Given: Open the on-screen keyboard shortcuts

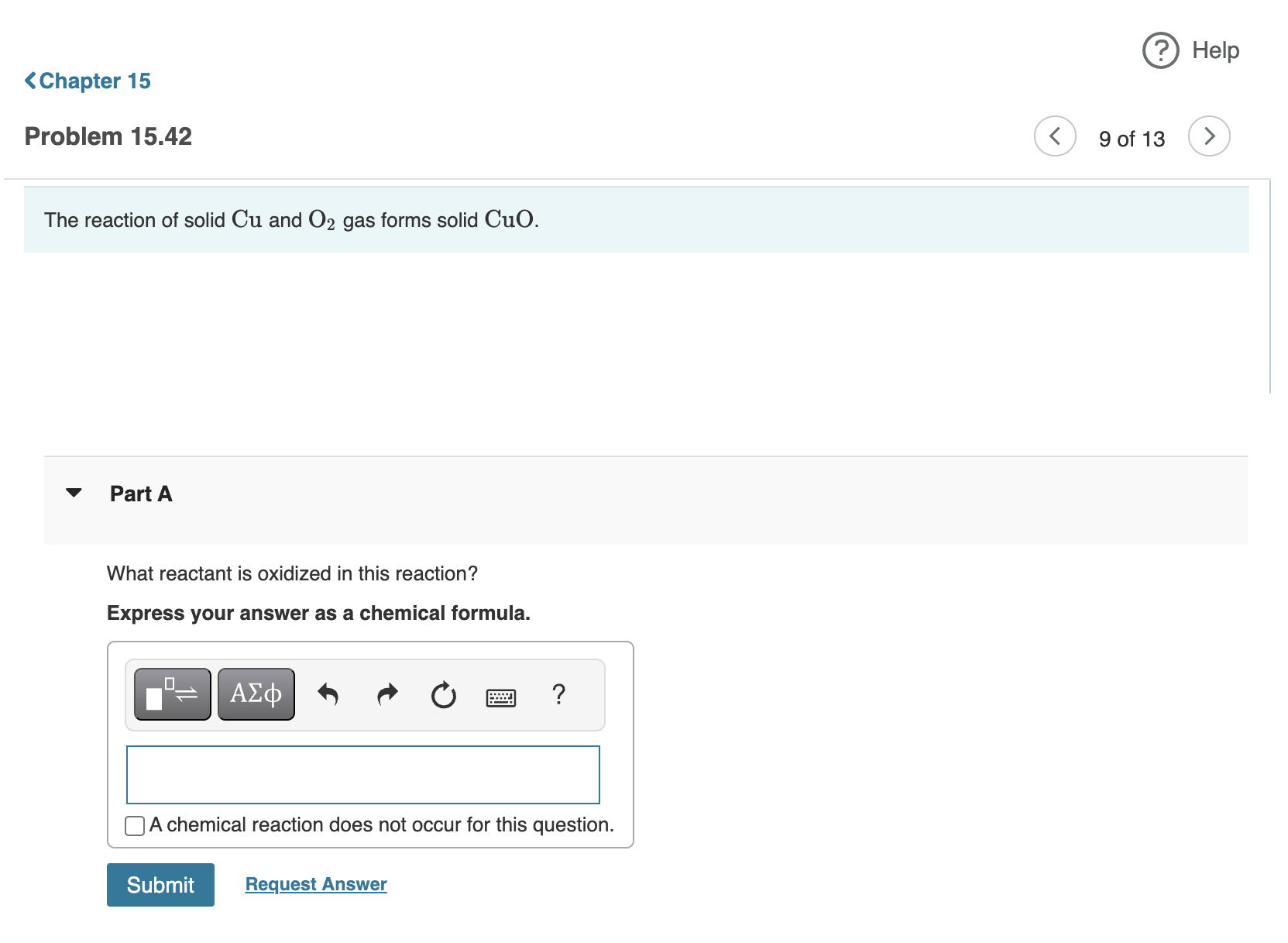Looking at the screenshot, I should pyautogui.click(x=500, y=697).
